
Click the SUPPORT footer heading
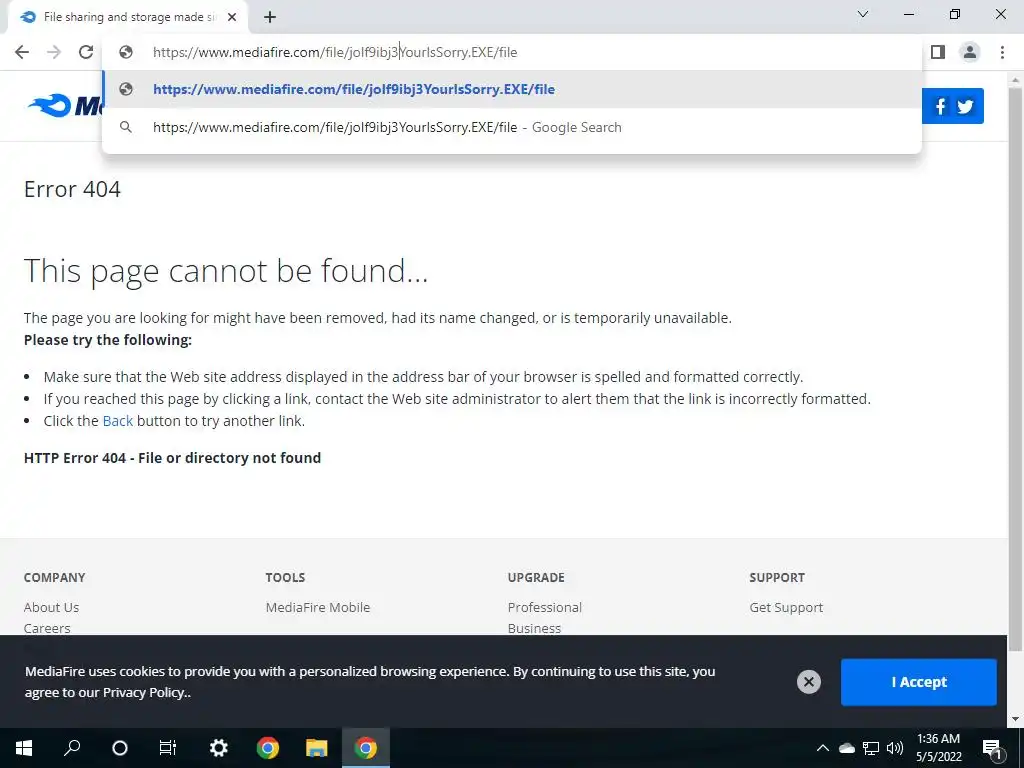pos(777,577)
